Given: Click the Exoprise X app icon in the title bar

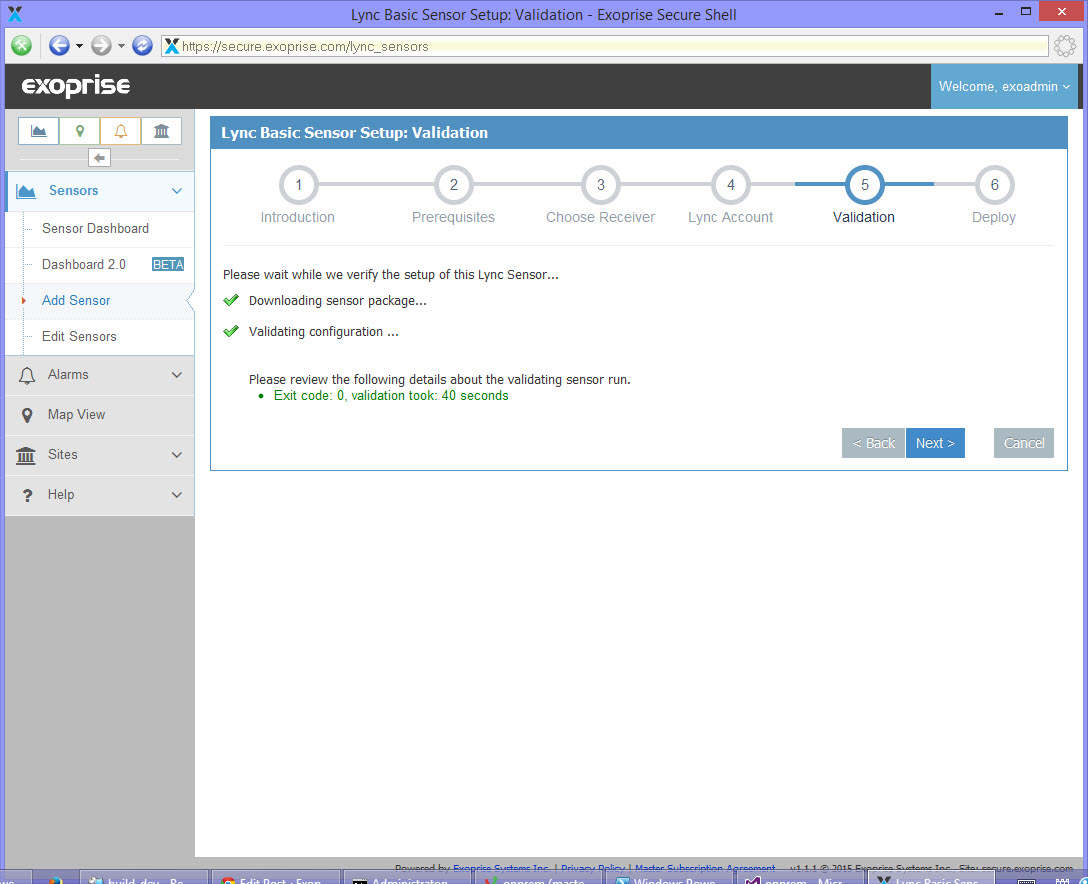Looking at the screenshot, I should [x=15, y=14].
